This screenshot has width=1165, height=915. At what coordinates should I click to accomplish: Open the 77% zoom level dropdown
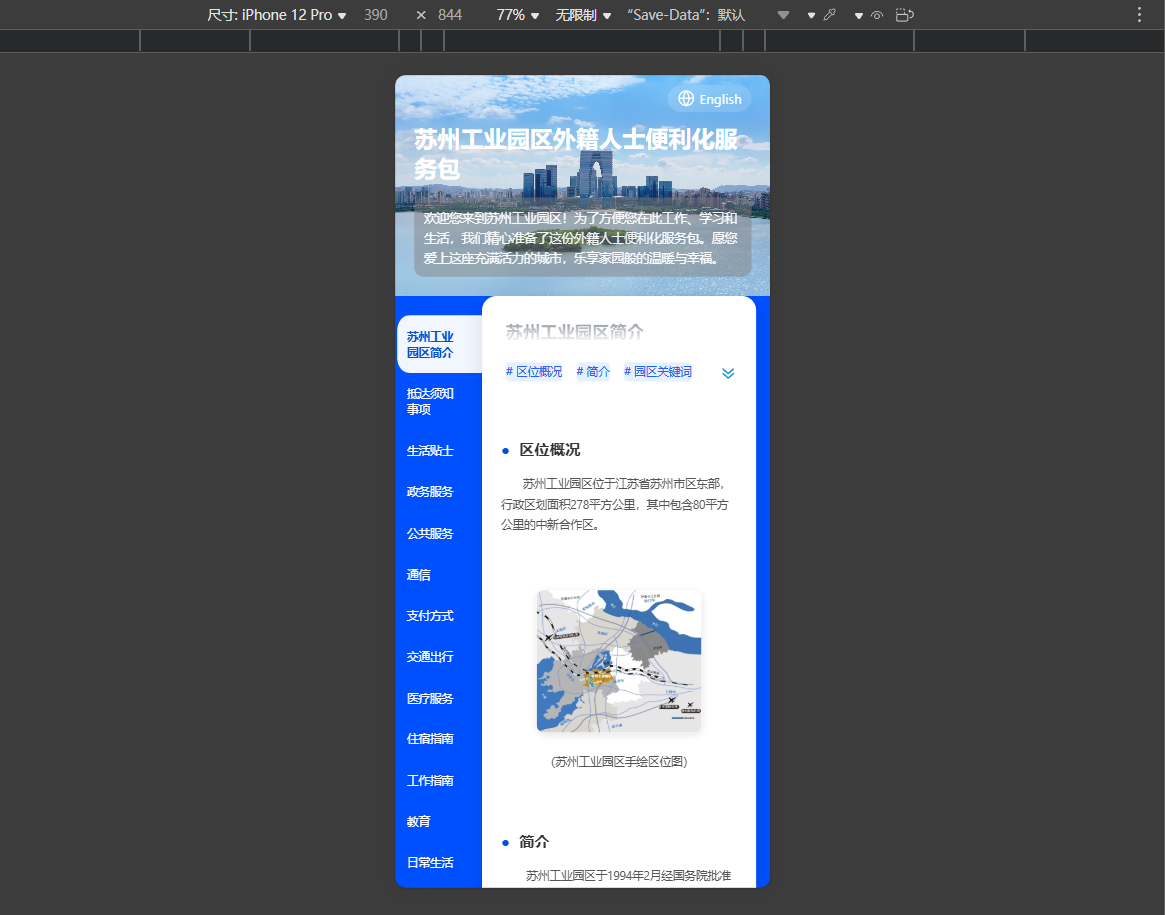point(517,15)
